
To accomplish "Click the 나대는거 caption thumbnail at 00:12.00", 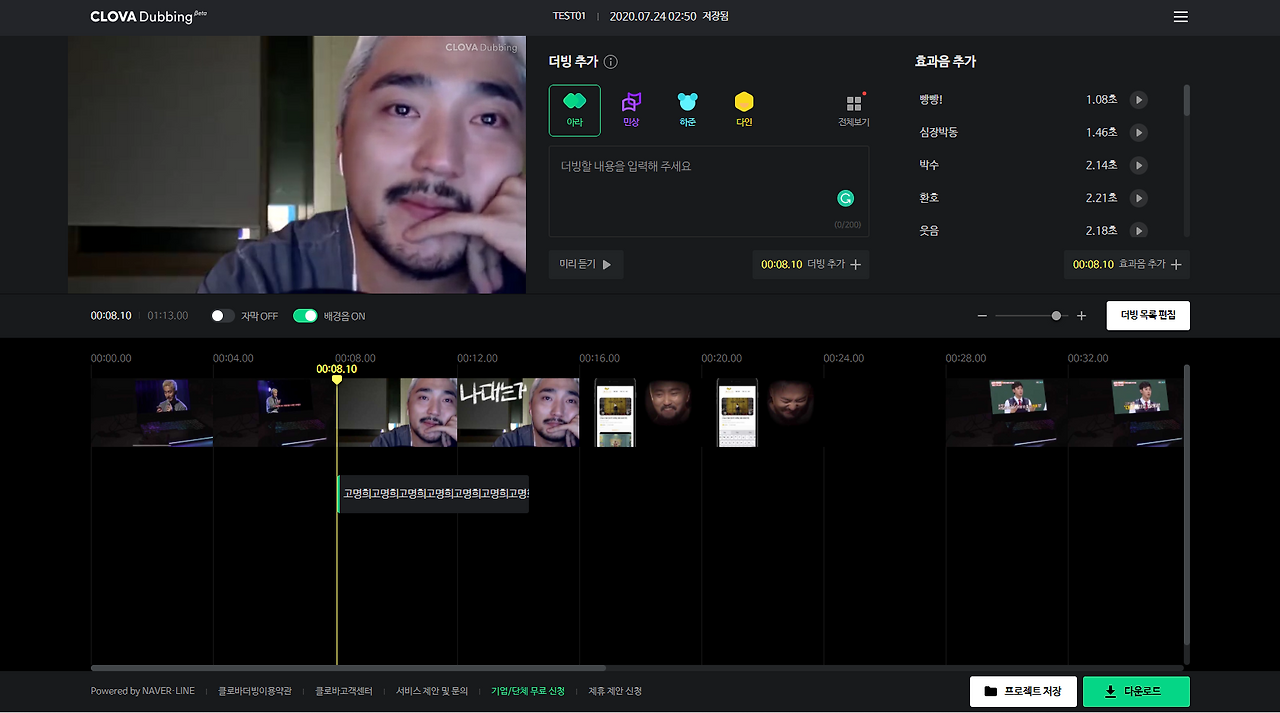I will tap(518, 412).
